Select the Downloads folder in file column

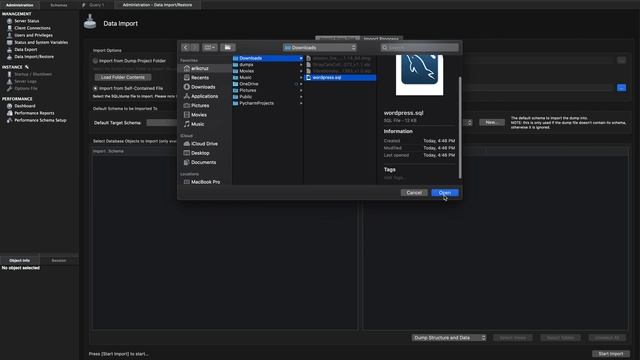click(268, 58)
